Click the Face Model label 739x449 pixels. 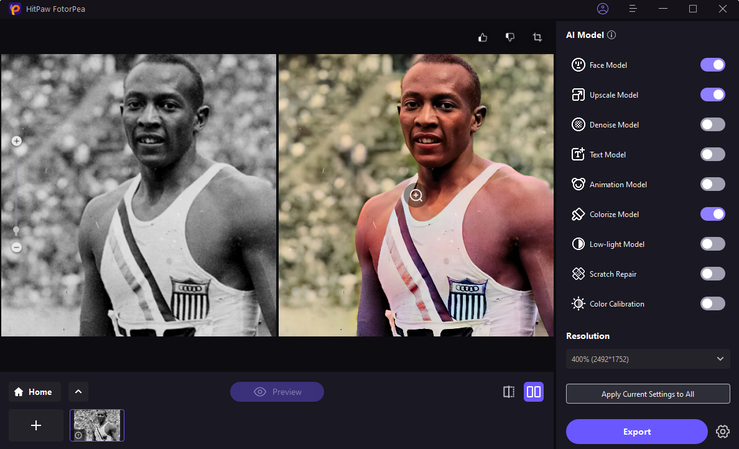[608, 65]
